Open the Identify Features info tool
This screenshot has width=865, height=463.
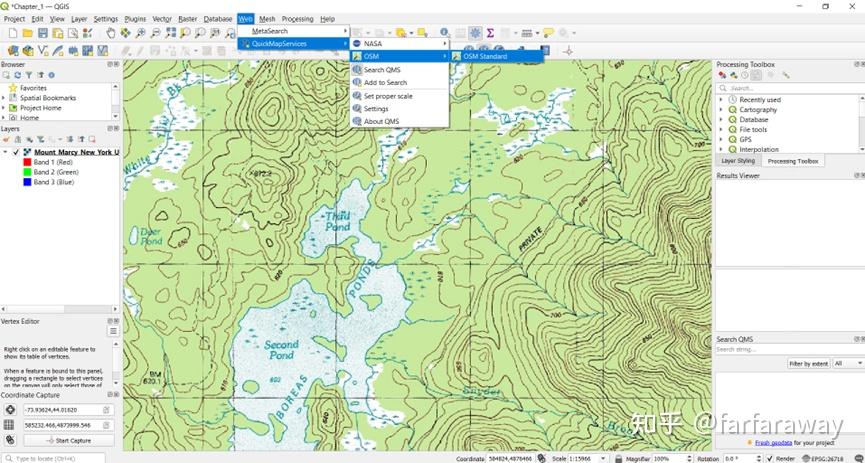click(x=445, y=33)
